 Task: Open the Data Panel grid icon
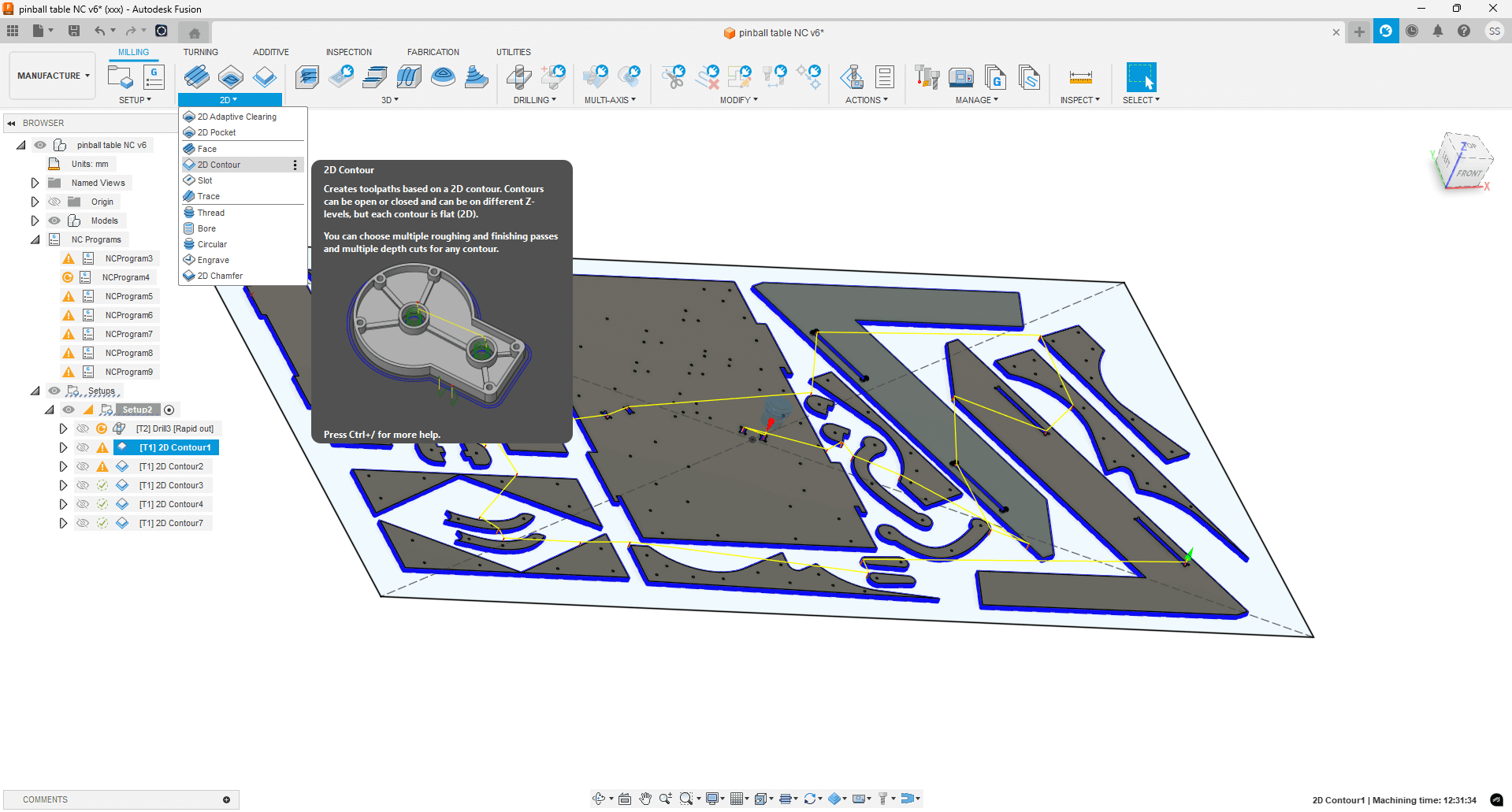pyautogui.click(x=13, y=31)
